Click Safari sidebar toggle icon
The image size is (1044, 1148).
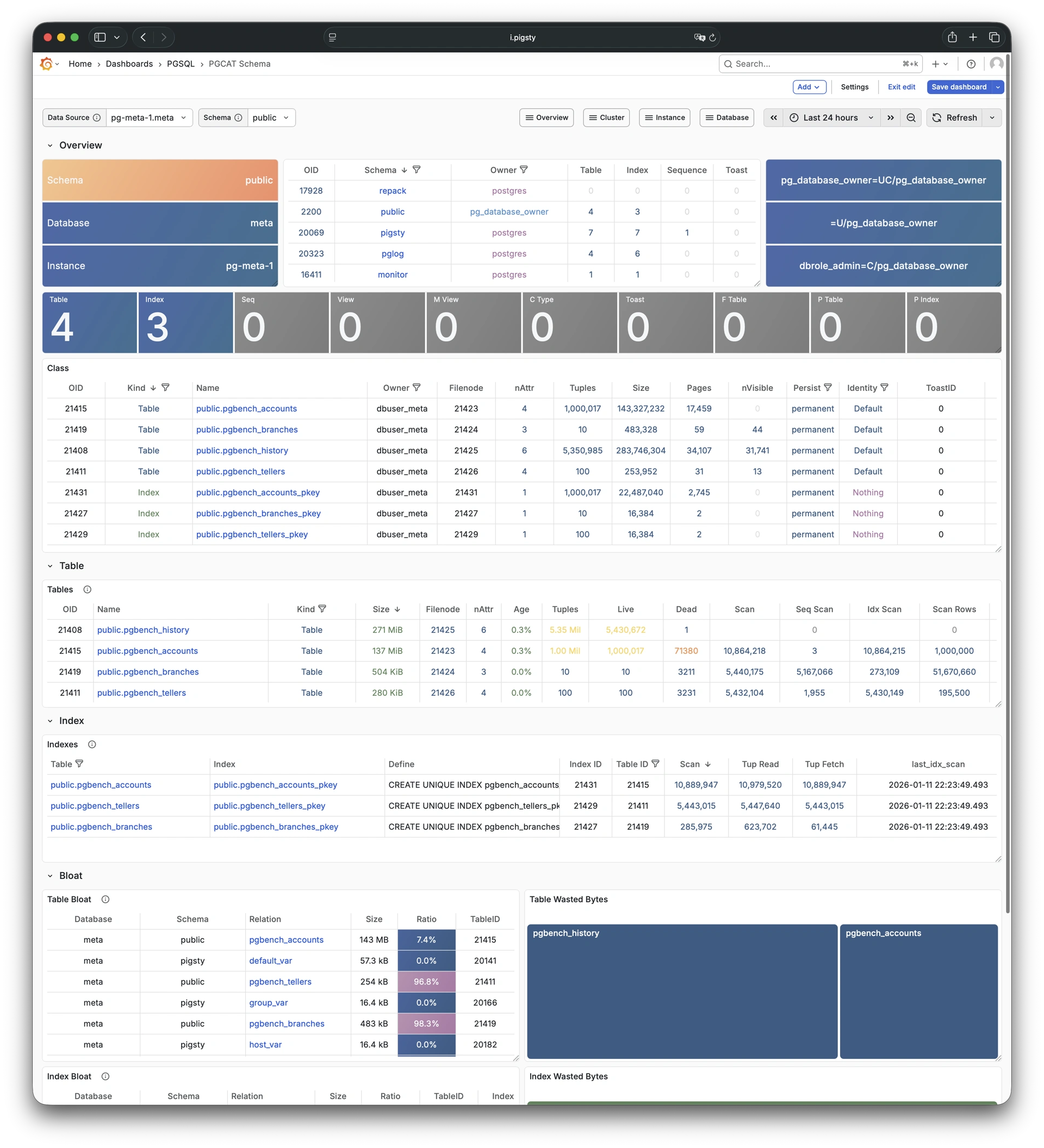pyautogui.click(x=100, y=38)
